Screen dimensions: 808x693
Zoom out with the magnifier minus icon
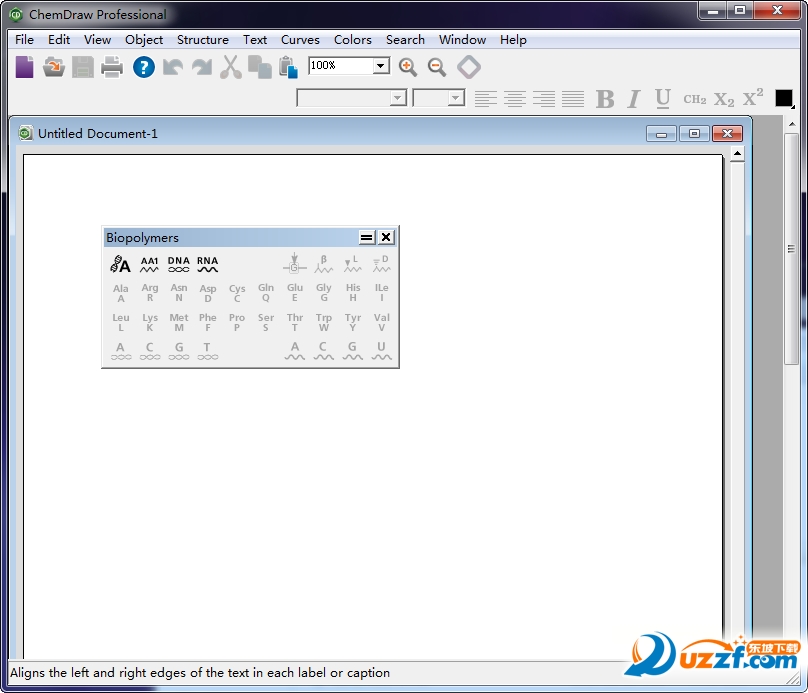437,67
